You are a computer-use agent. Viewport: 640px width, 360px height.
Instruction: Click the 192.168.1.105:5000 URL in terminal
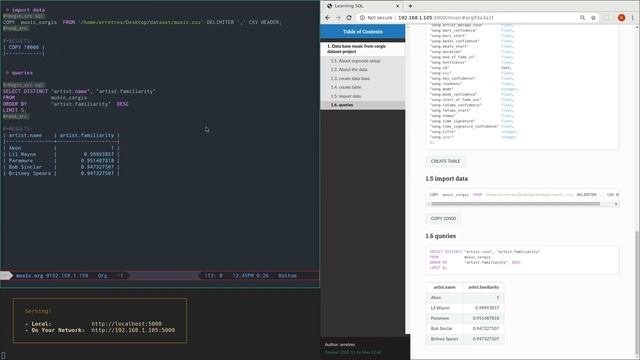click(133, 330)
